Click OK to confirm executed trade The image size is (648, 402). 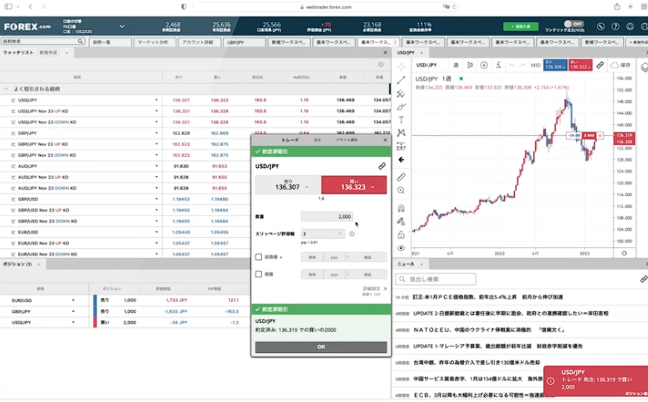[321, 347]
